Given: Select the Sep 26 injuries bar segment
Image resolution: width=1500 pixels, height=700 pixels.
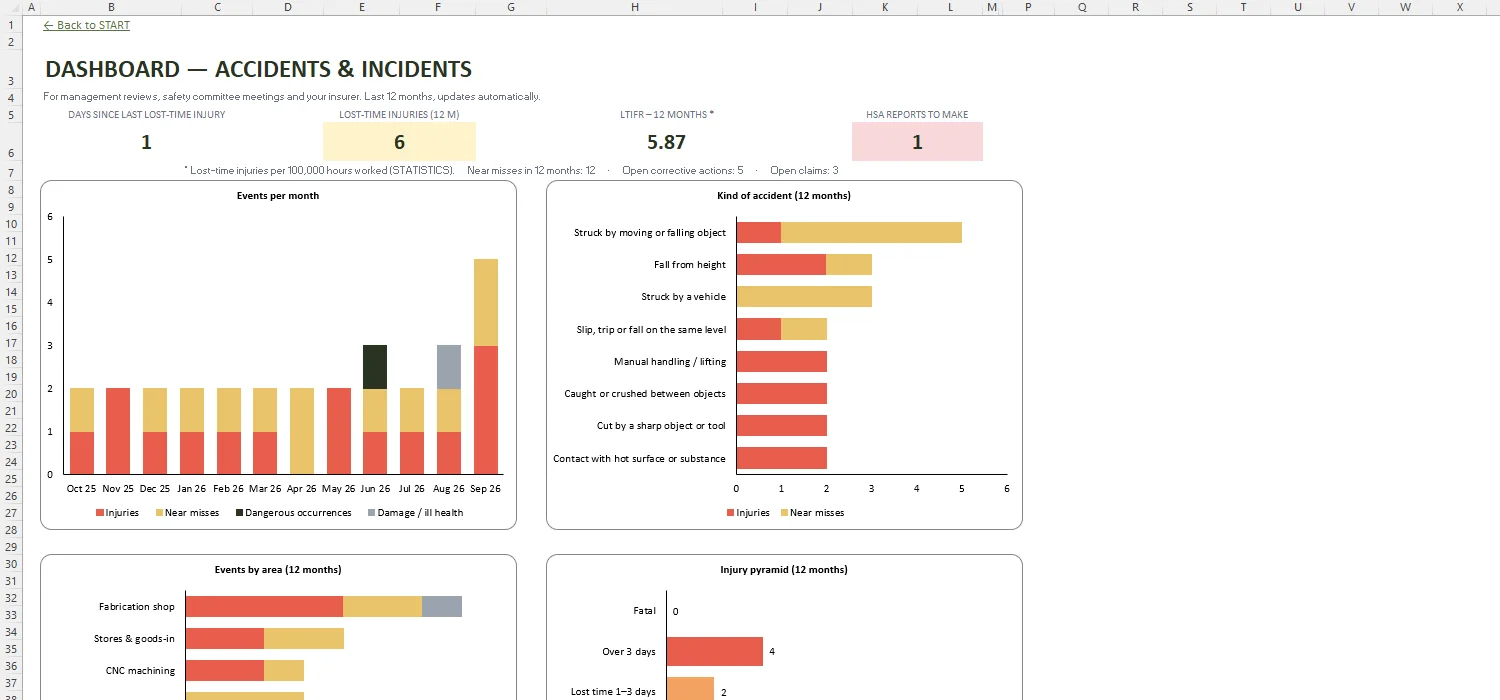Looking at the screenshot, I should 485,410.
